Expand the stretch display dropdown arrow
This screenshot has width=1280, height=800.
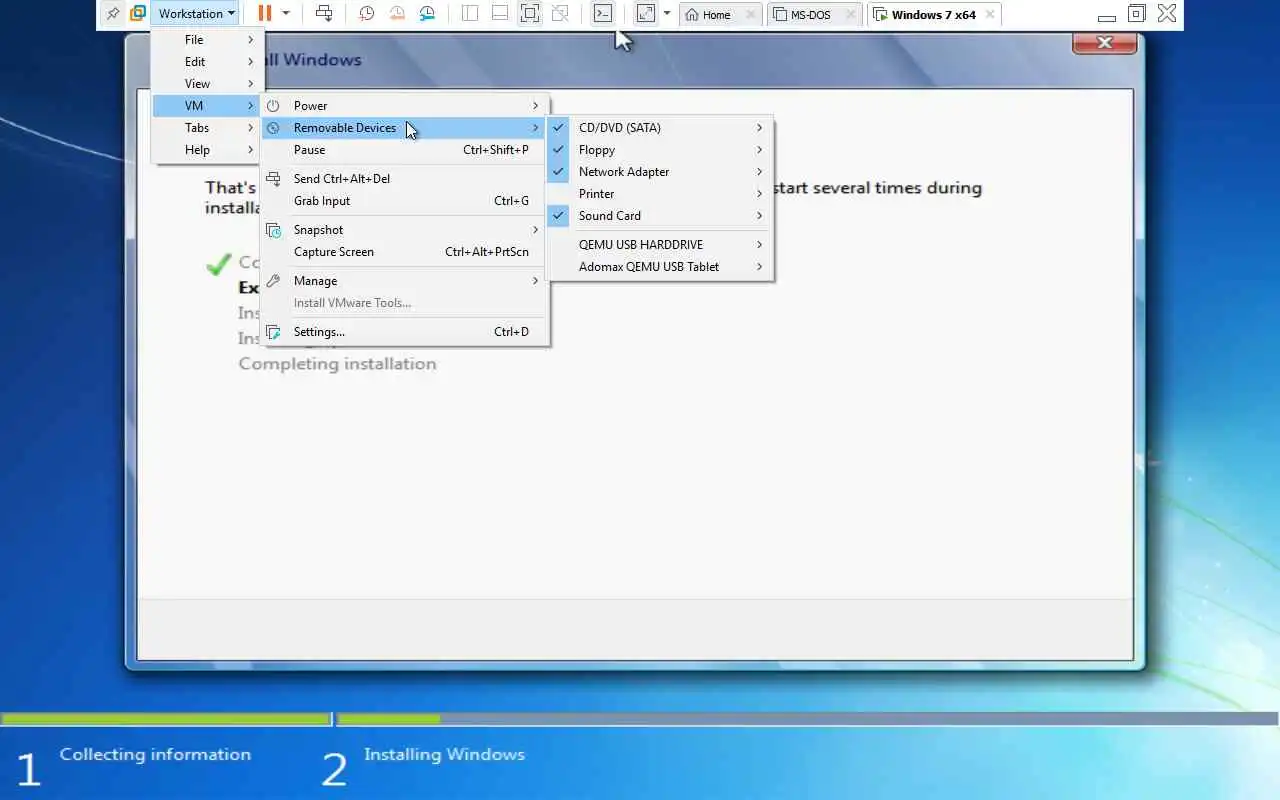click(x=667, y=14)
